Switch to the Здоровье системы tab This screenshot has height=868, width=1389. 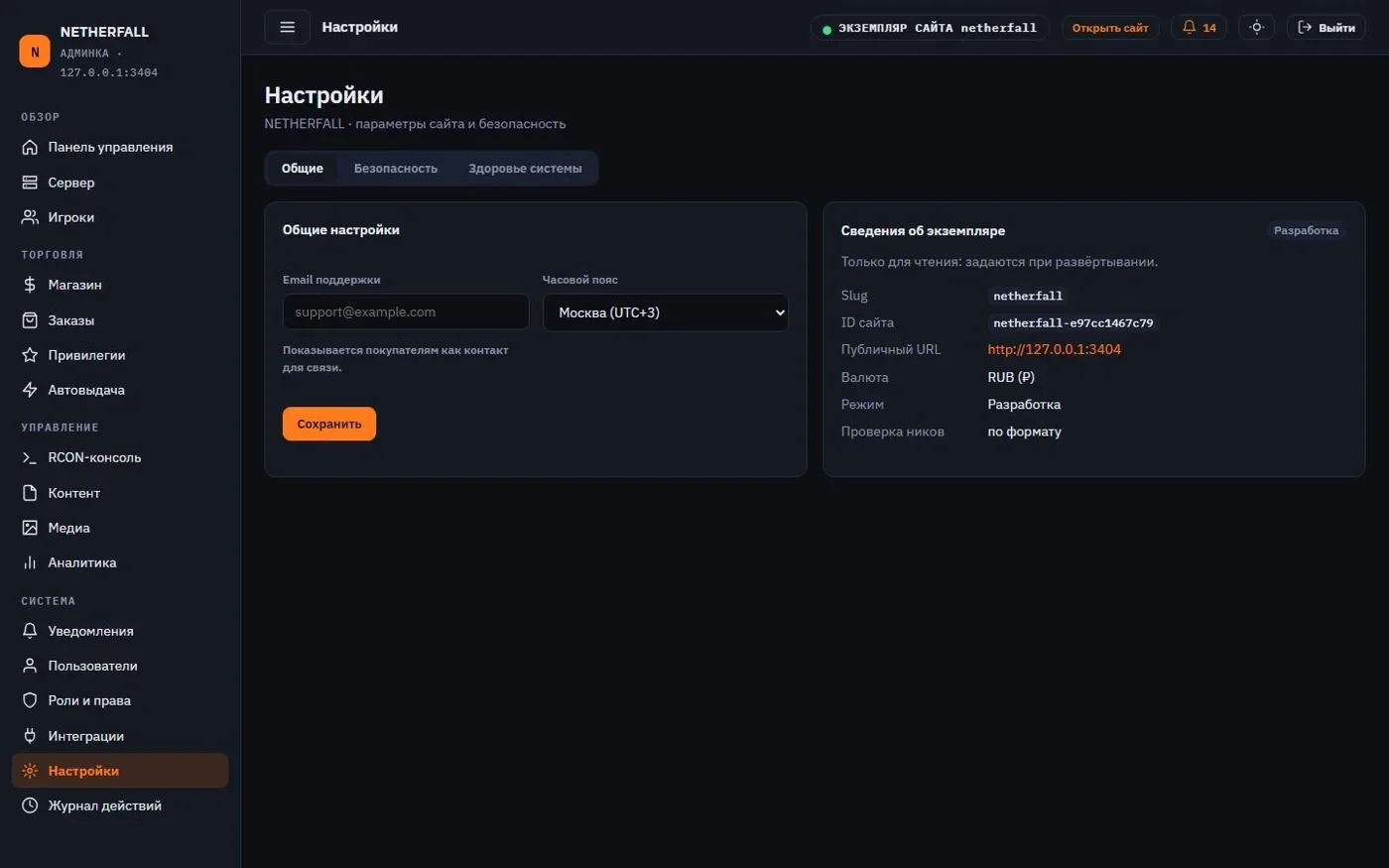point(525,169)
